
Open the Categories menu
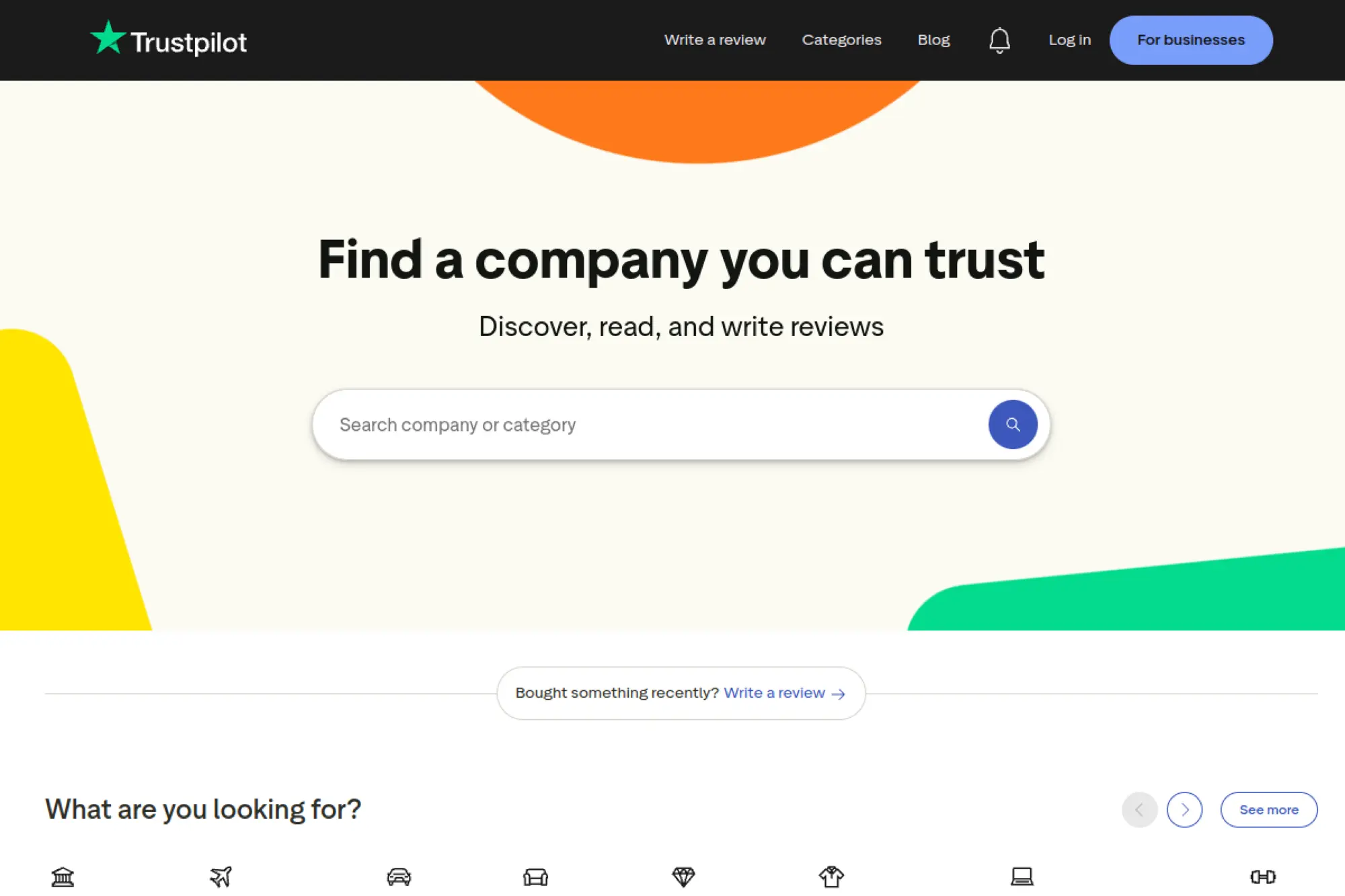point(841,40)
